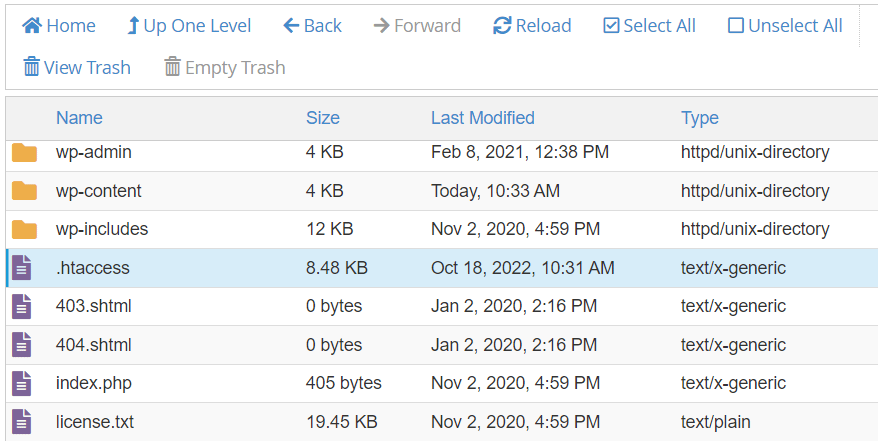Sort files by Size column

click(x=323, y=118)
